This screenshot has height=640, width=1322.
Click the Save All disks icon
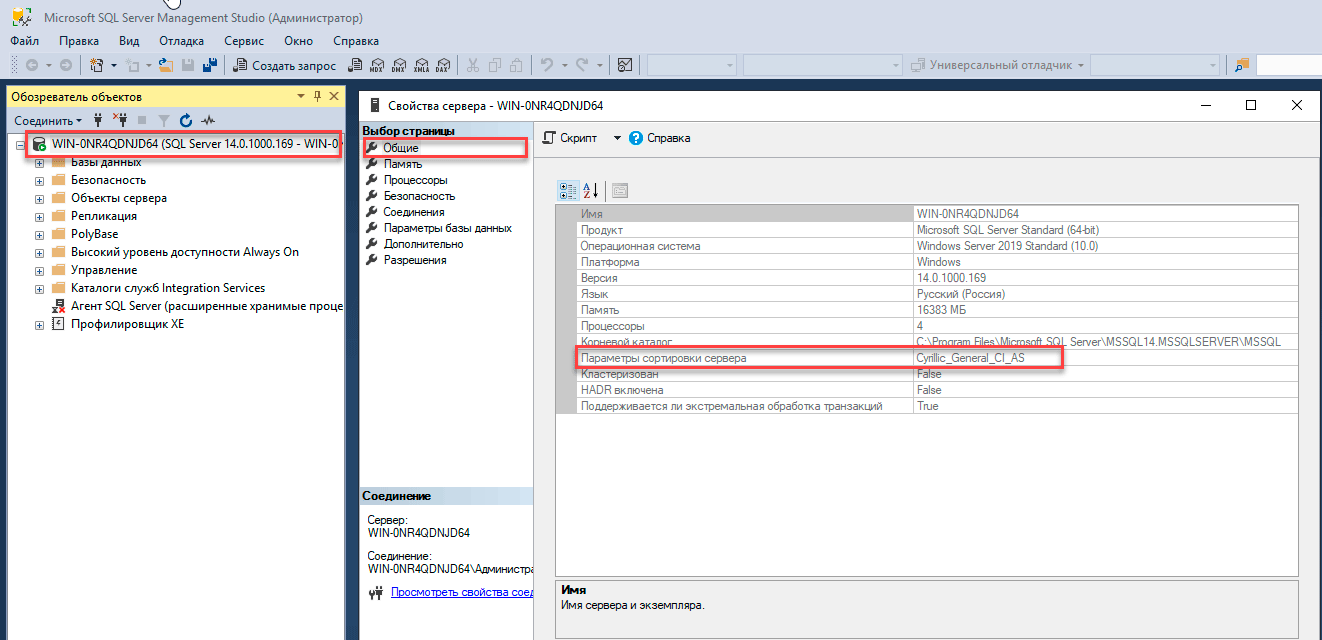click(x=210, y=65)
